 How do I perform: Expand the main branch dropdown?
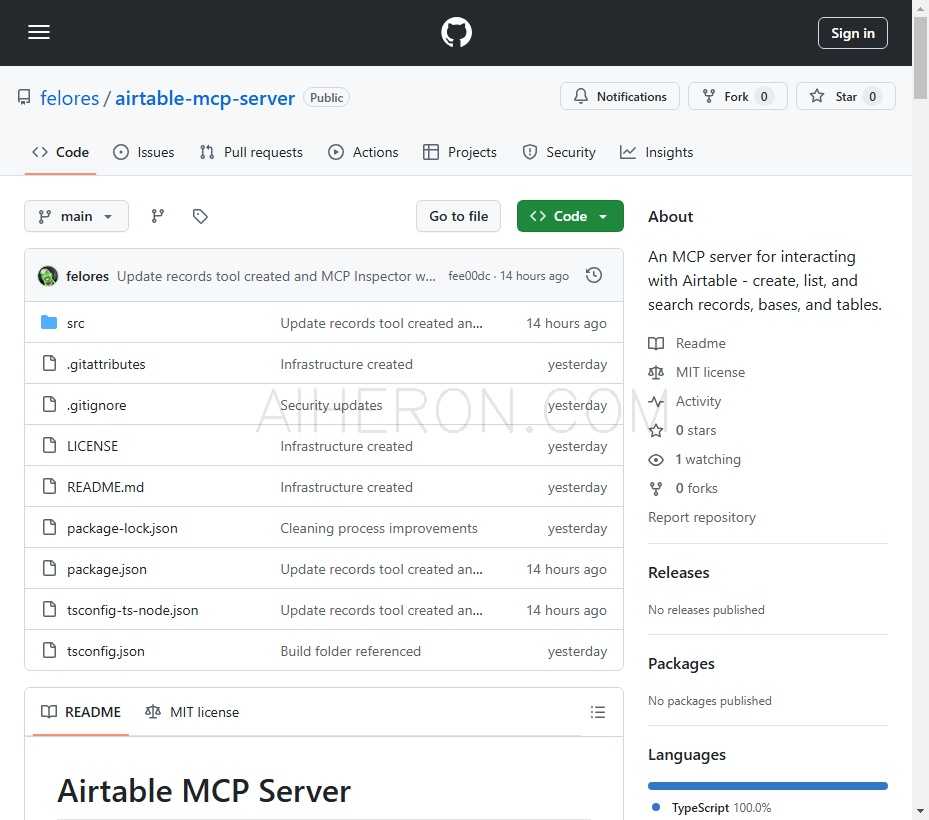click(76, 216)
